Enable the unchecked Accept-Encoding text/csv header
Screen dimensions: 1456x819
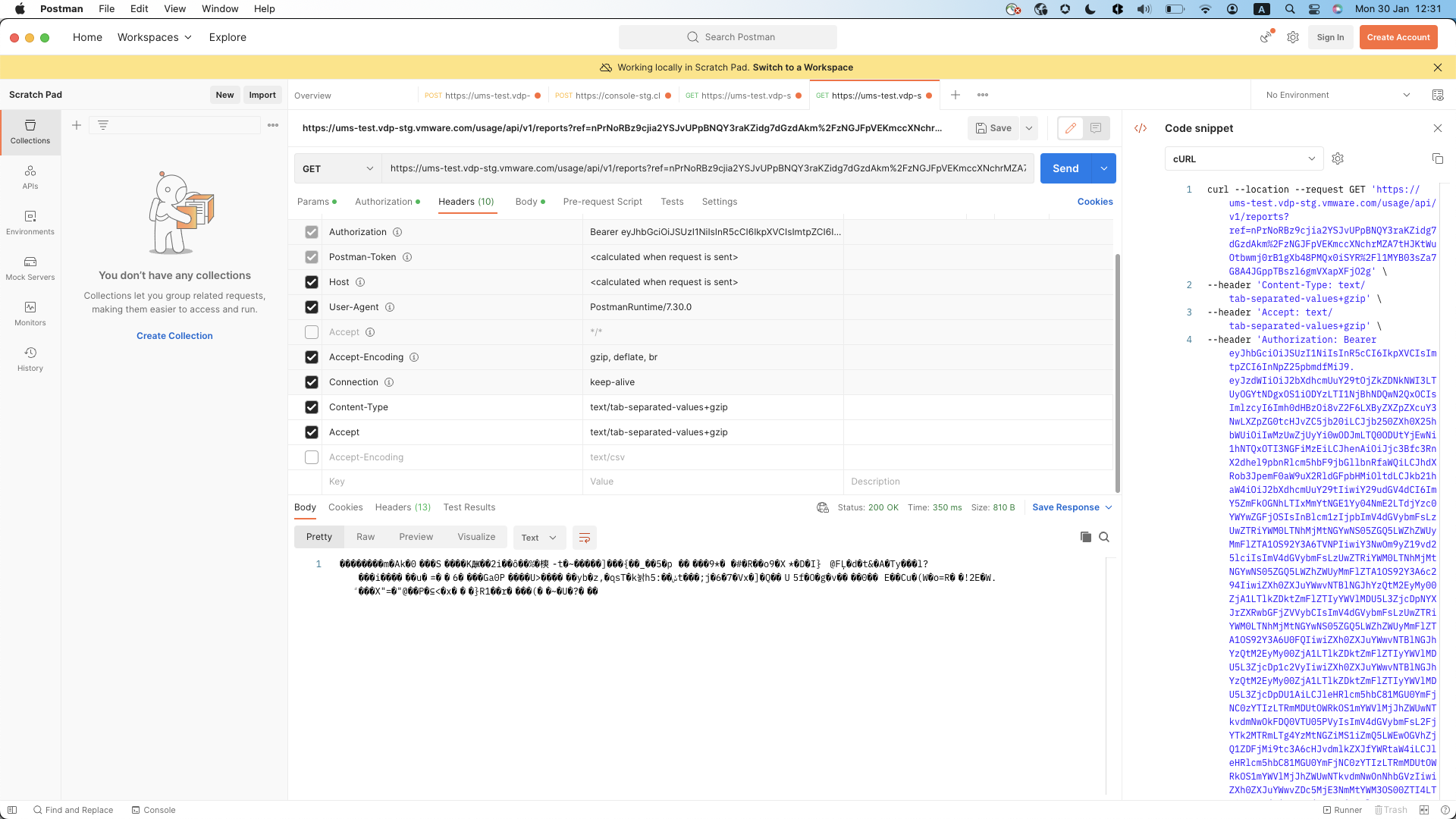tap(312, 457)
